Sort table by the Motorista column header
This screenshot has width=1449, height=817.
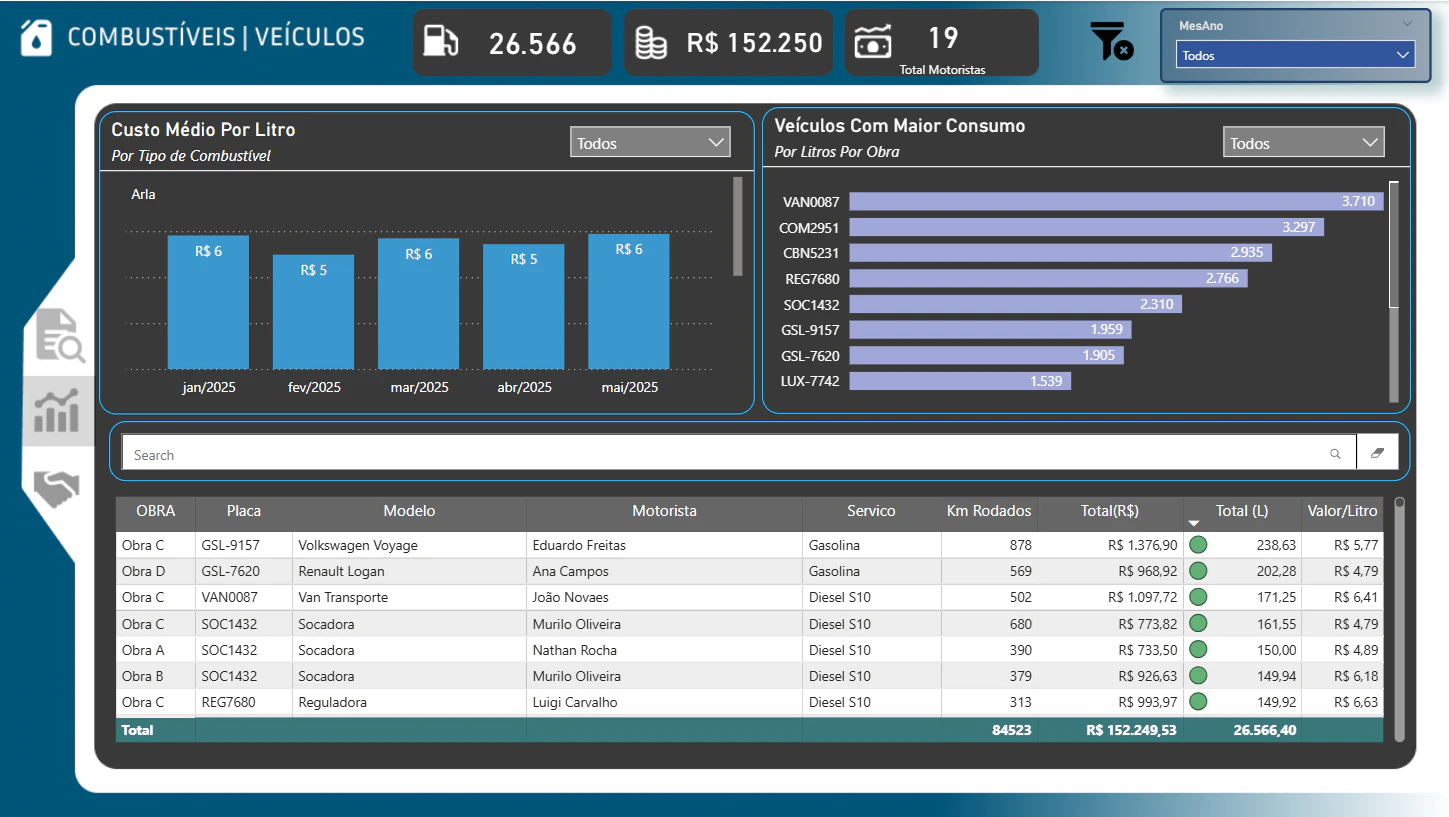pos(664,511)
